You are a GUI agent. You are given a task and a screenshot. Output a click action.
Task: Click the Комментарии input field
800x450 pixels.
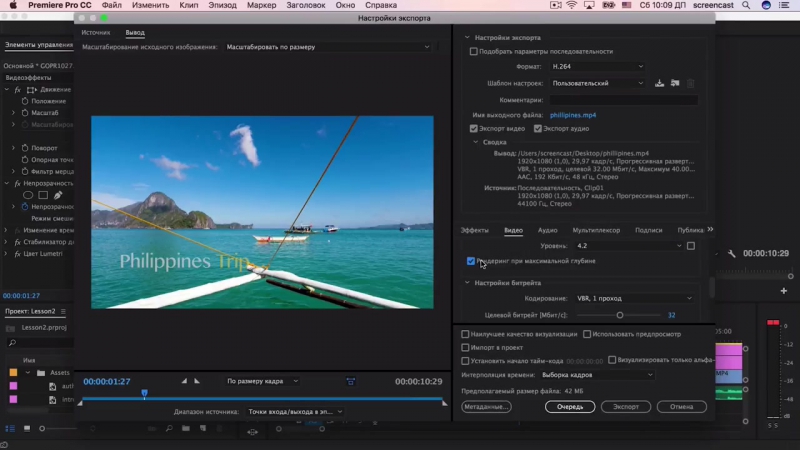pyautogui.click(x=622, y=100)
